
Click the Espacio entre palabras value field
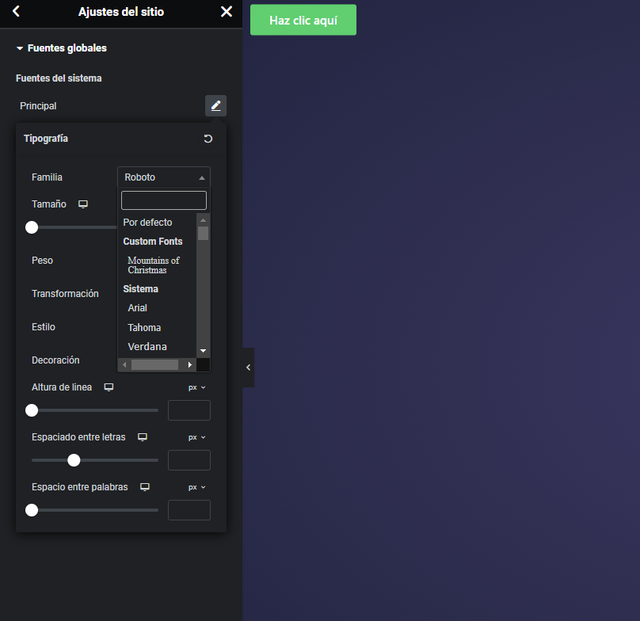coord(189,510)
